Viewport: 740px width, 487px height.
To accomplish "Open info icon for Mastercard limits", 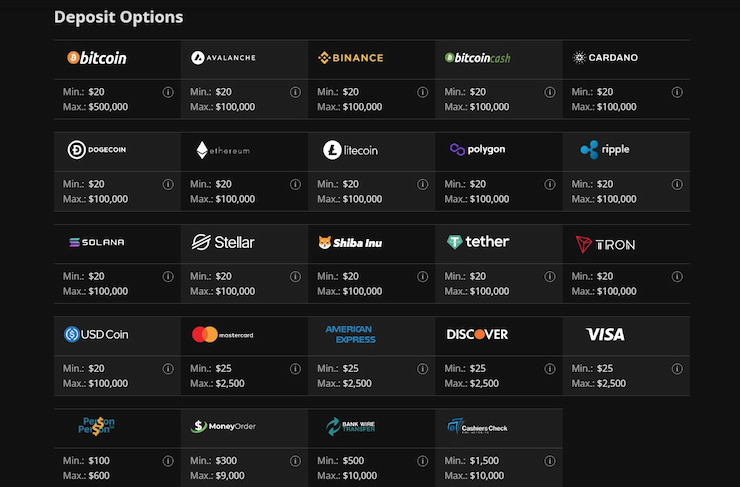I will click(x=295, y=369).
